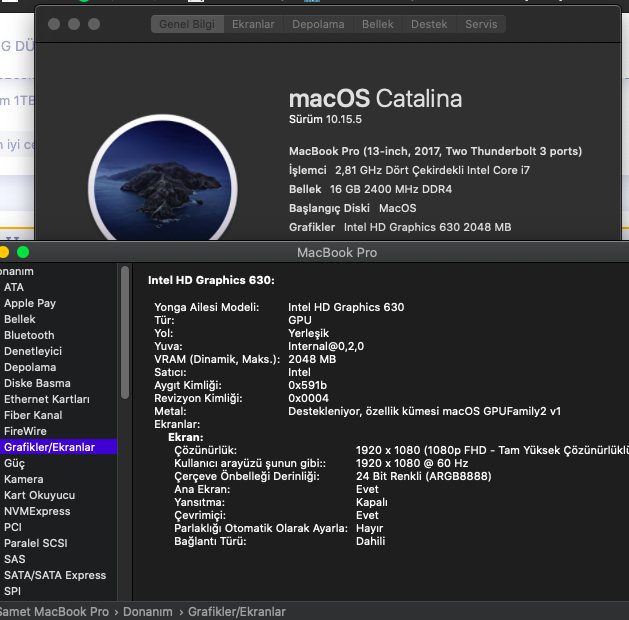Open SATA/SATA Express sidebar item
The image size is (629, 620).
click(54, 575)
